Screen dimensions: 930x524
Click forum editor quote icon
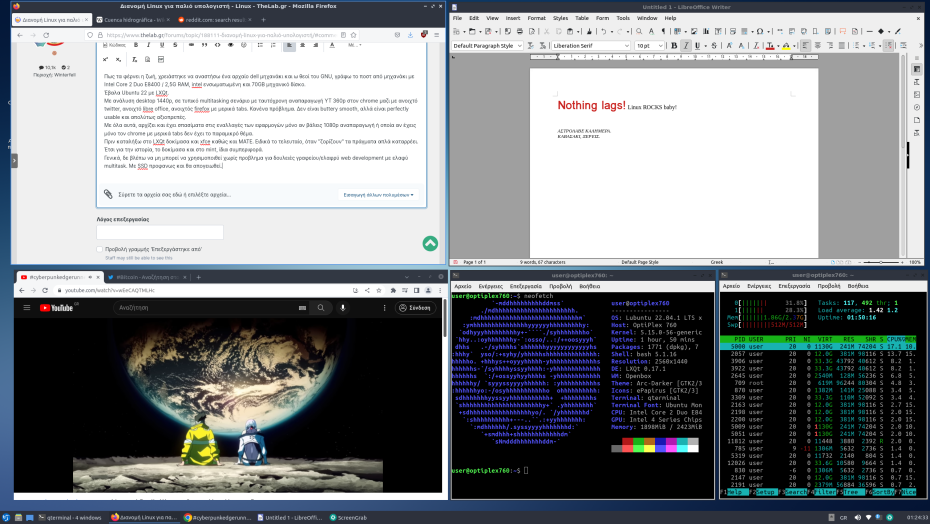(204, 45)
